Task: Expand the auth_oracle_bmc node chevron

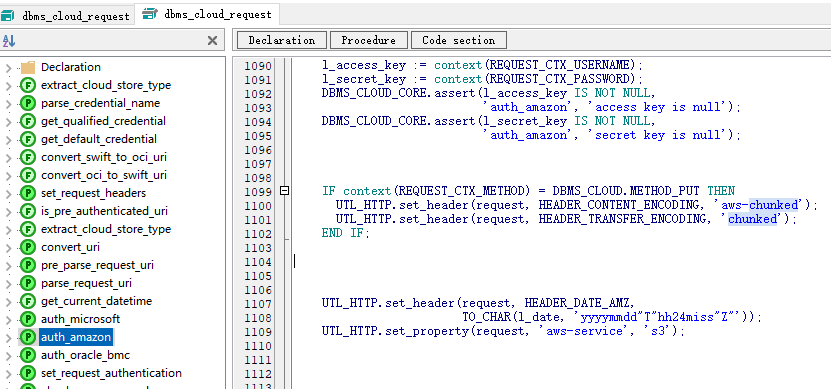Action: (x=8, y=356)
